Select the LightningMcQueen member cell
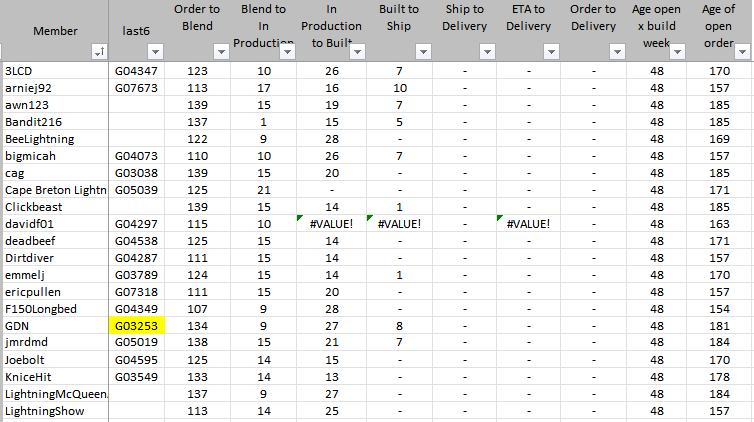Screen dimensions: 754x422 55,393
